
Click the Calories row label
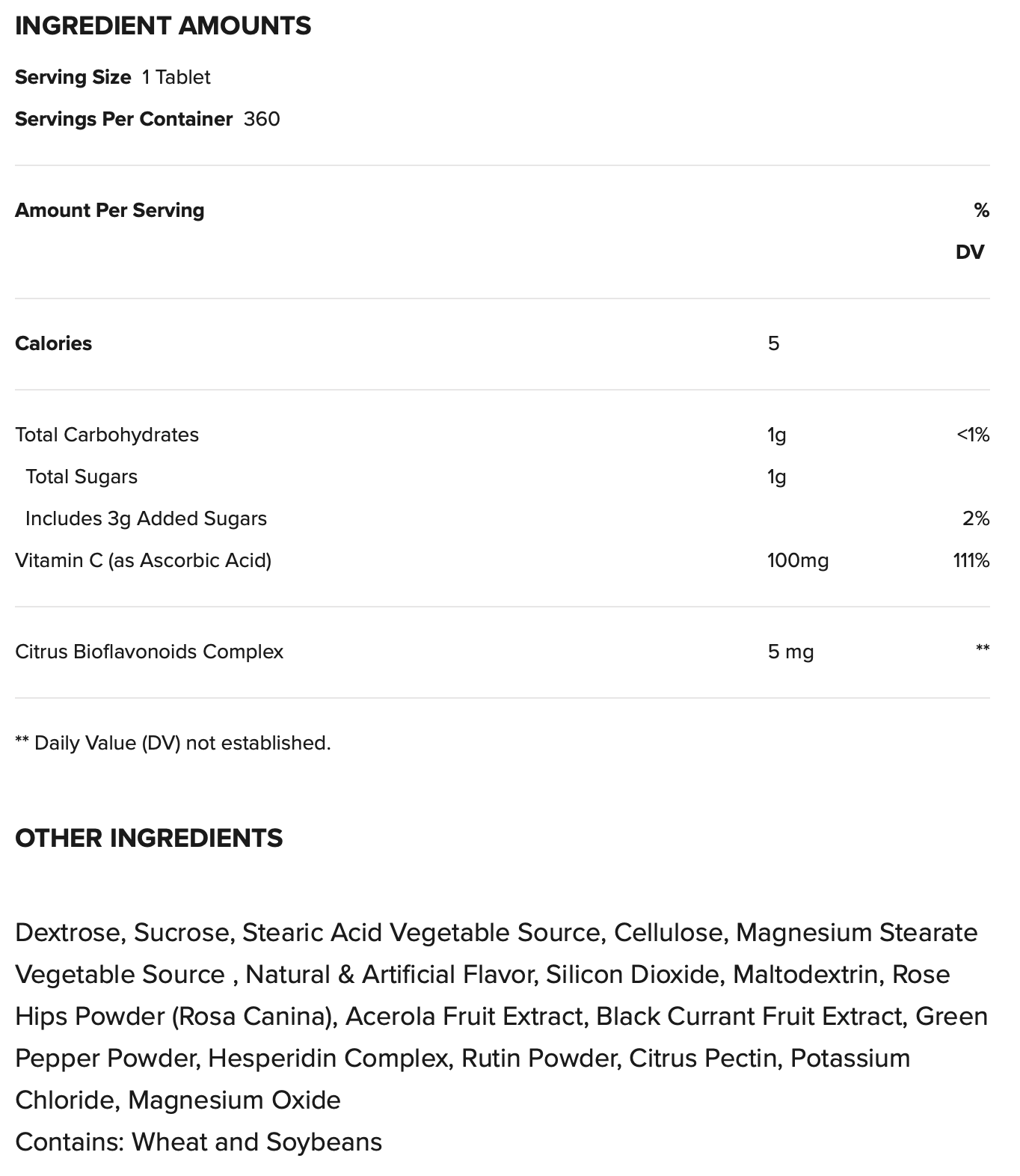(x=53, y=343)
